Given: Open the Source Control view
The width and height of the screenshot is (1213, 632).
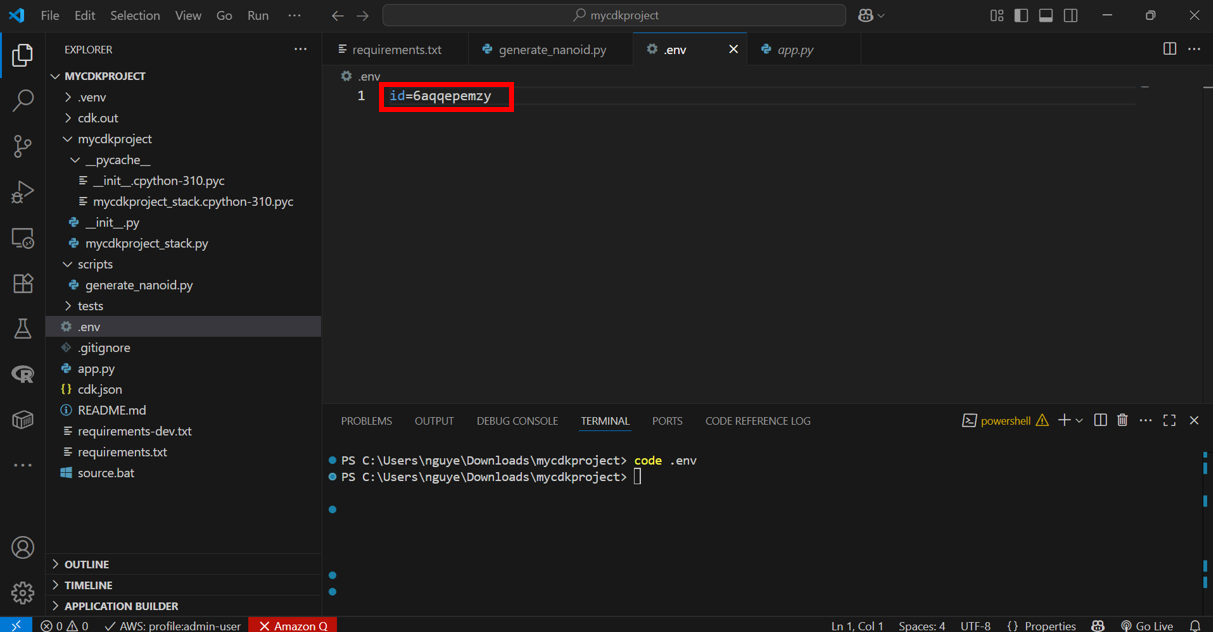Looking at the screenshot, I should [x=22, y=146].
